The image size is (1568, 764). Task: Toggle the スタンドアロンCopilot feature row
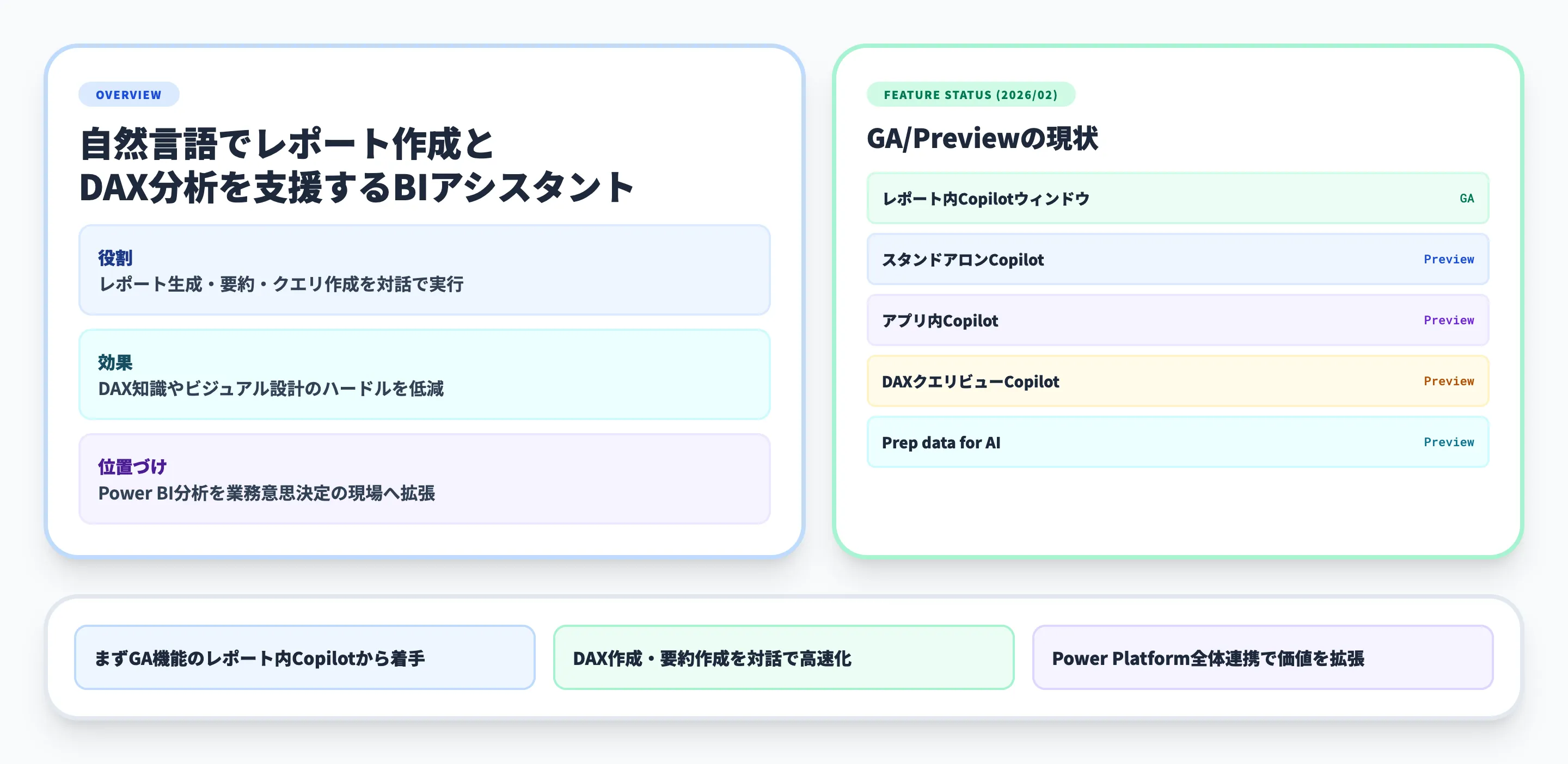1177,259
